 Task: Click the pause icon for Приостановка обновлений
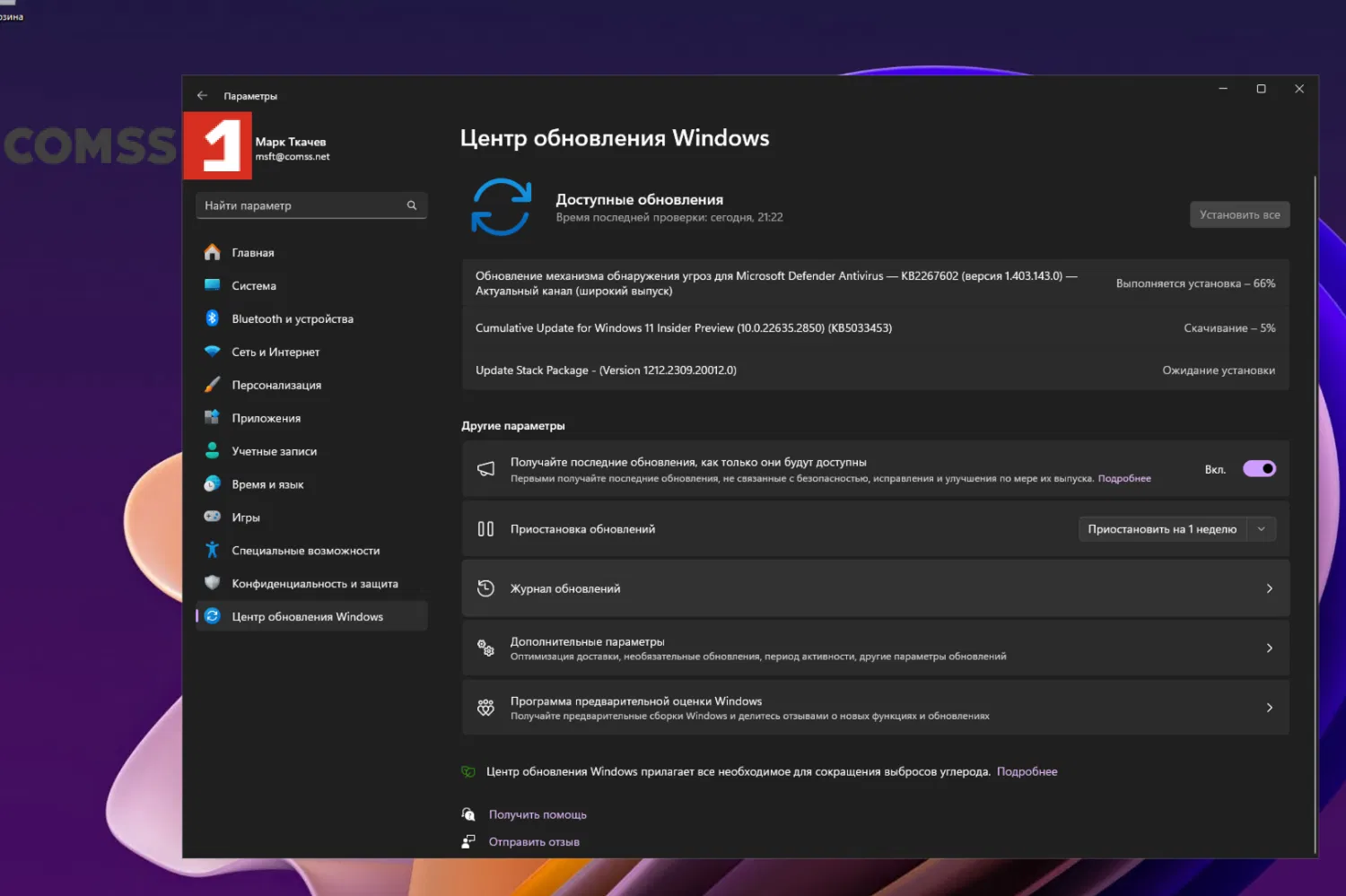[485, 529]
